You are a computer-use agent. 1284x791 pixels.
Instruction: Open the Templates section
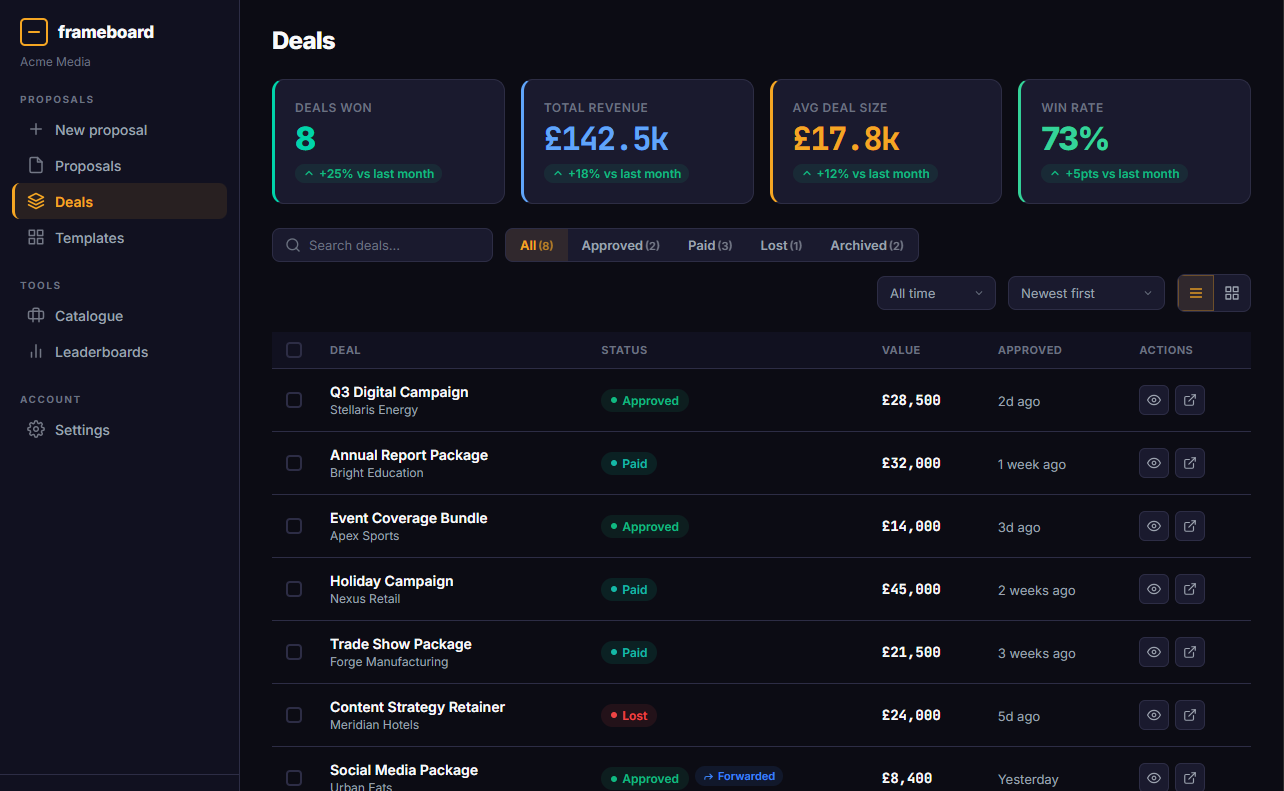[x=119, y=238]
